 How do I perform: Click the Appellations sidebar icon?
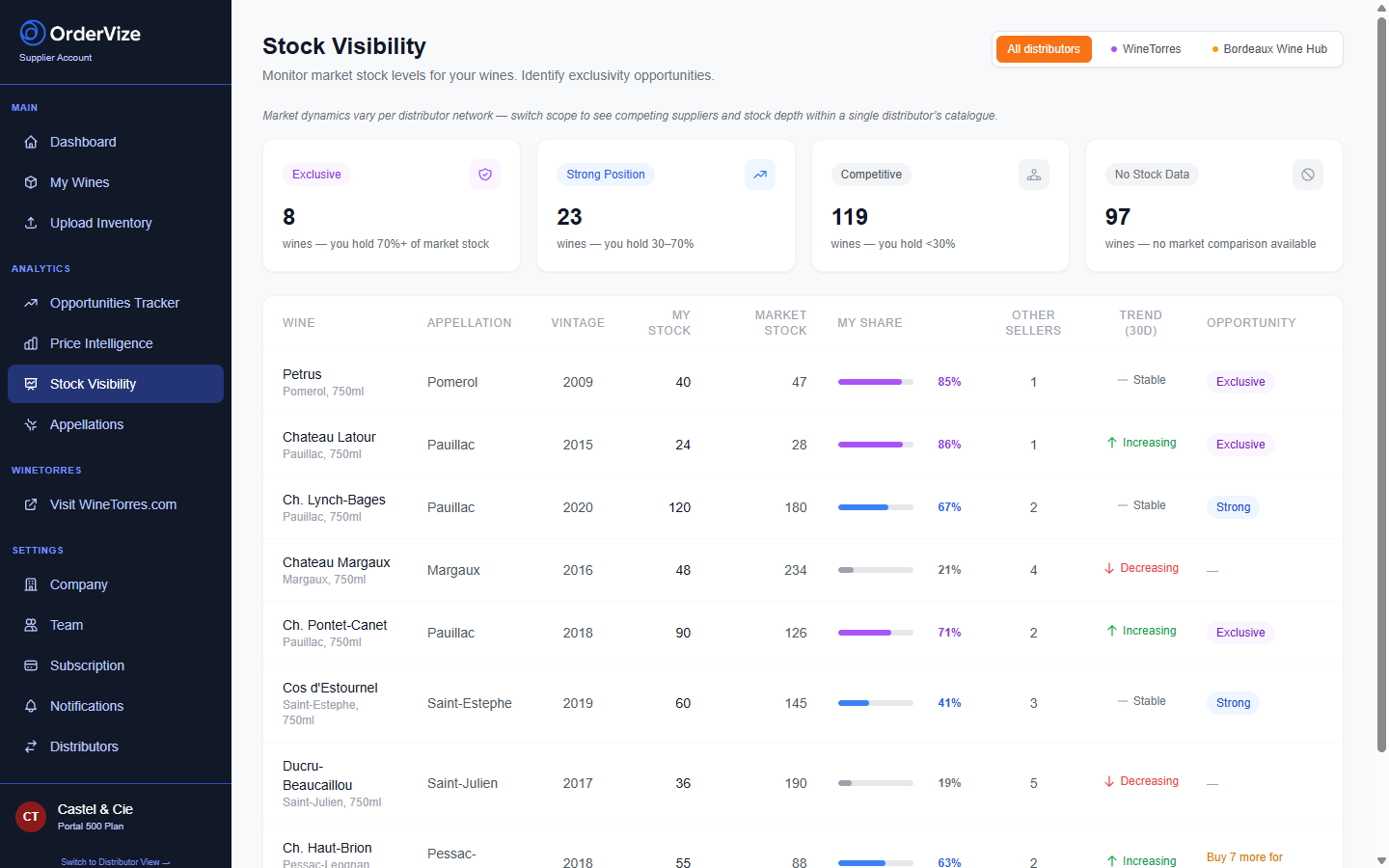(31, 424)
